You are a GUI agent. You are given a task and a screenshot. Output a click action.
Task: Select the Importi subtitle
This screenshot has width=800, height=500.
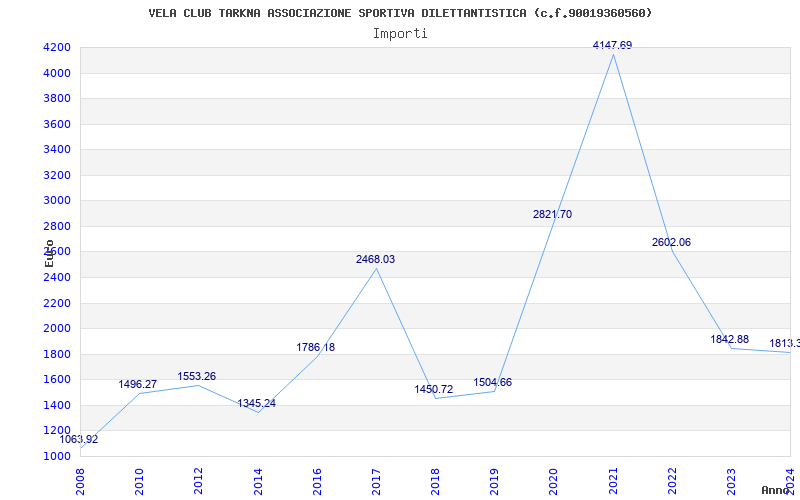point(400,34)
